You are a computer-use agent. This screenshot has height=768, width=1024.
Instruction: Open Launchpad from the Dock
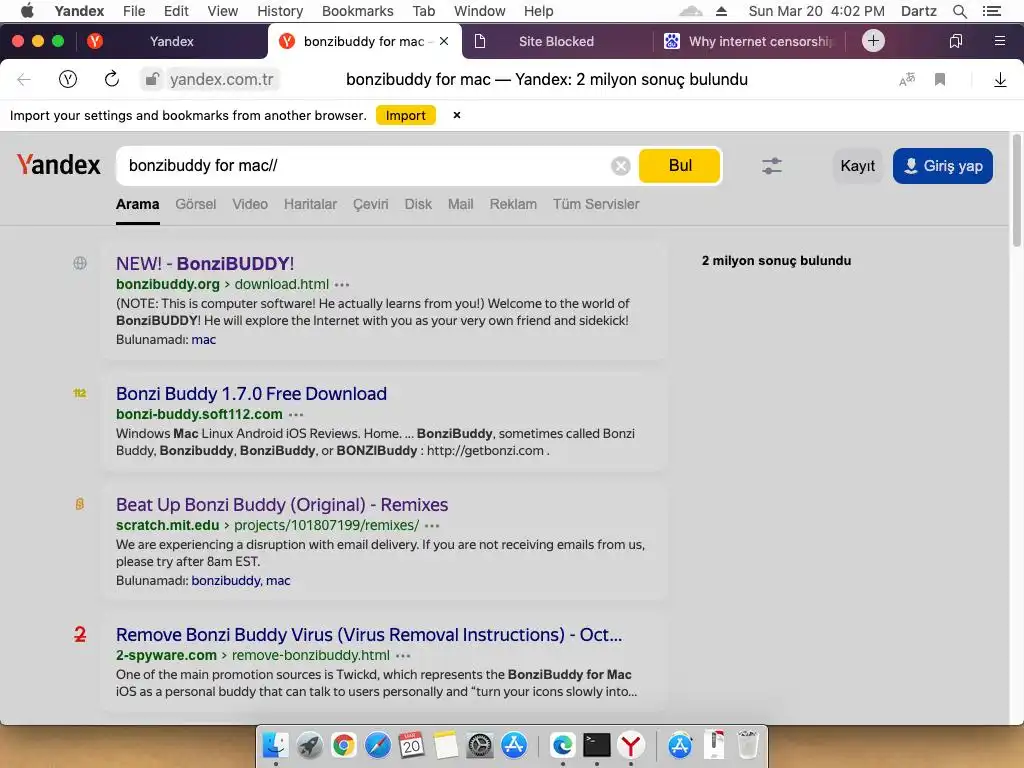pyautogui.click(x=310, y=745)
